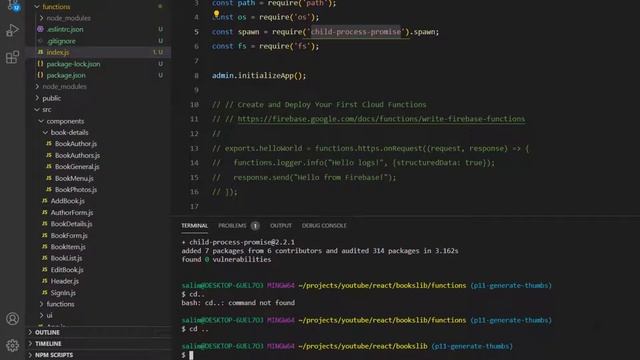The width and height of the screenshot is (640, 360).
Task: Expand node_modules inside functions folder
Action: 41,18
